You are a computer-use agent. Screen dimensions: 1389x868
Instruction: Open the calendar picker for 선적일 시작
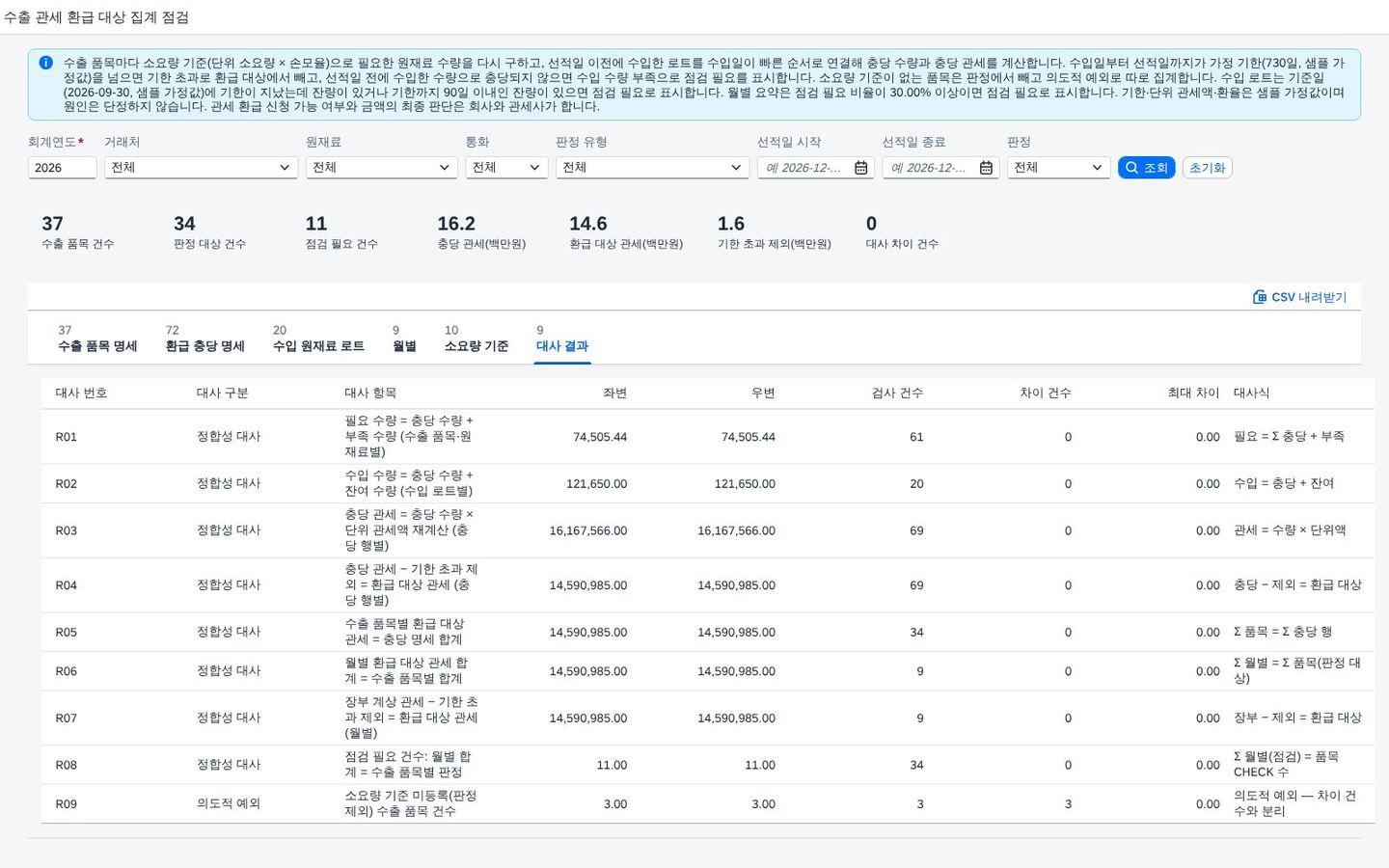(x=861, y=168)
